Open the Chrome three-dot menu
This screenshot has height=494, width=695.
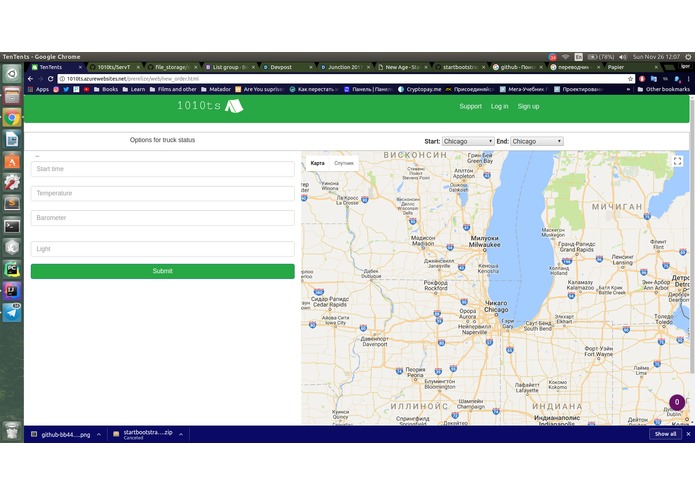[x=688, y=79]
